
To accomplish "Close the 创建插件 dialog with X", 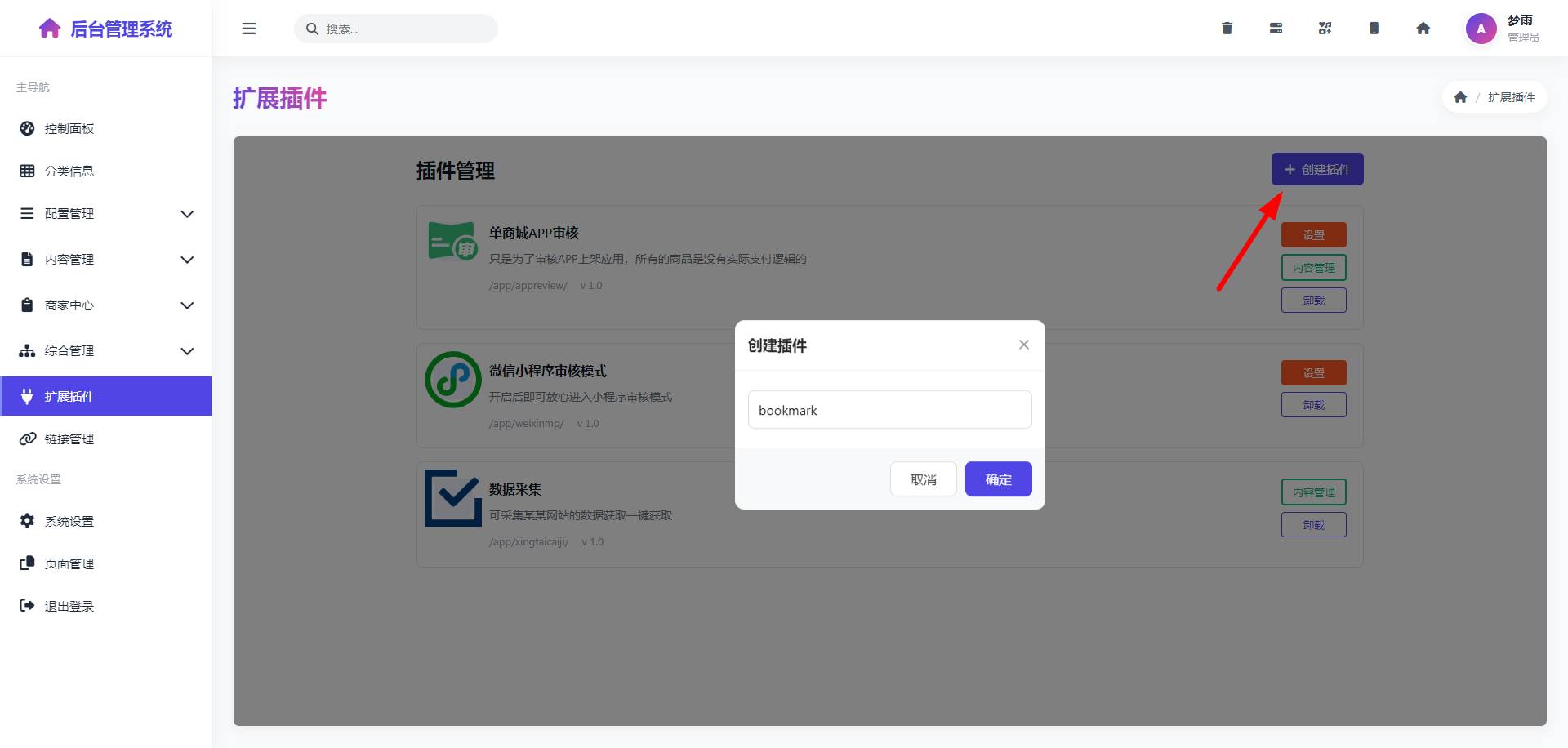I will coord(1023,345).
